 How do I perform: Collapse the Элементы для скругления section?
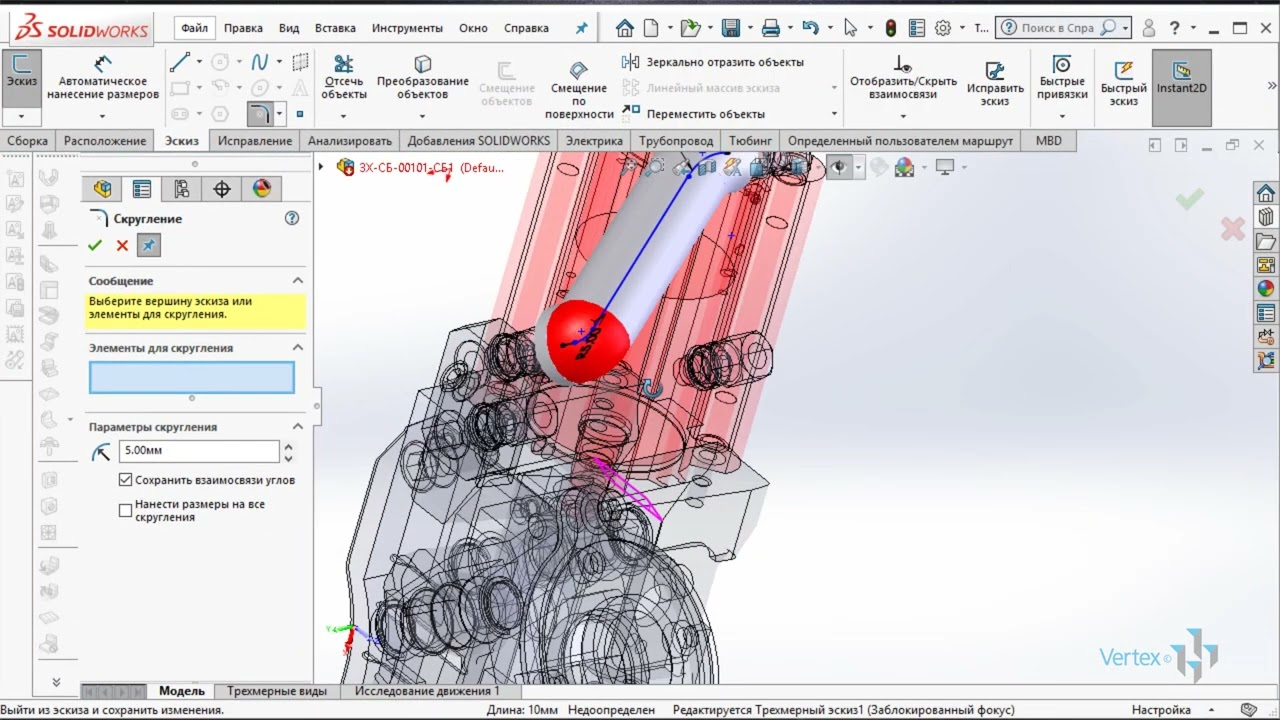297,348
